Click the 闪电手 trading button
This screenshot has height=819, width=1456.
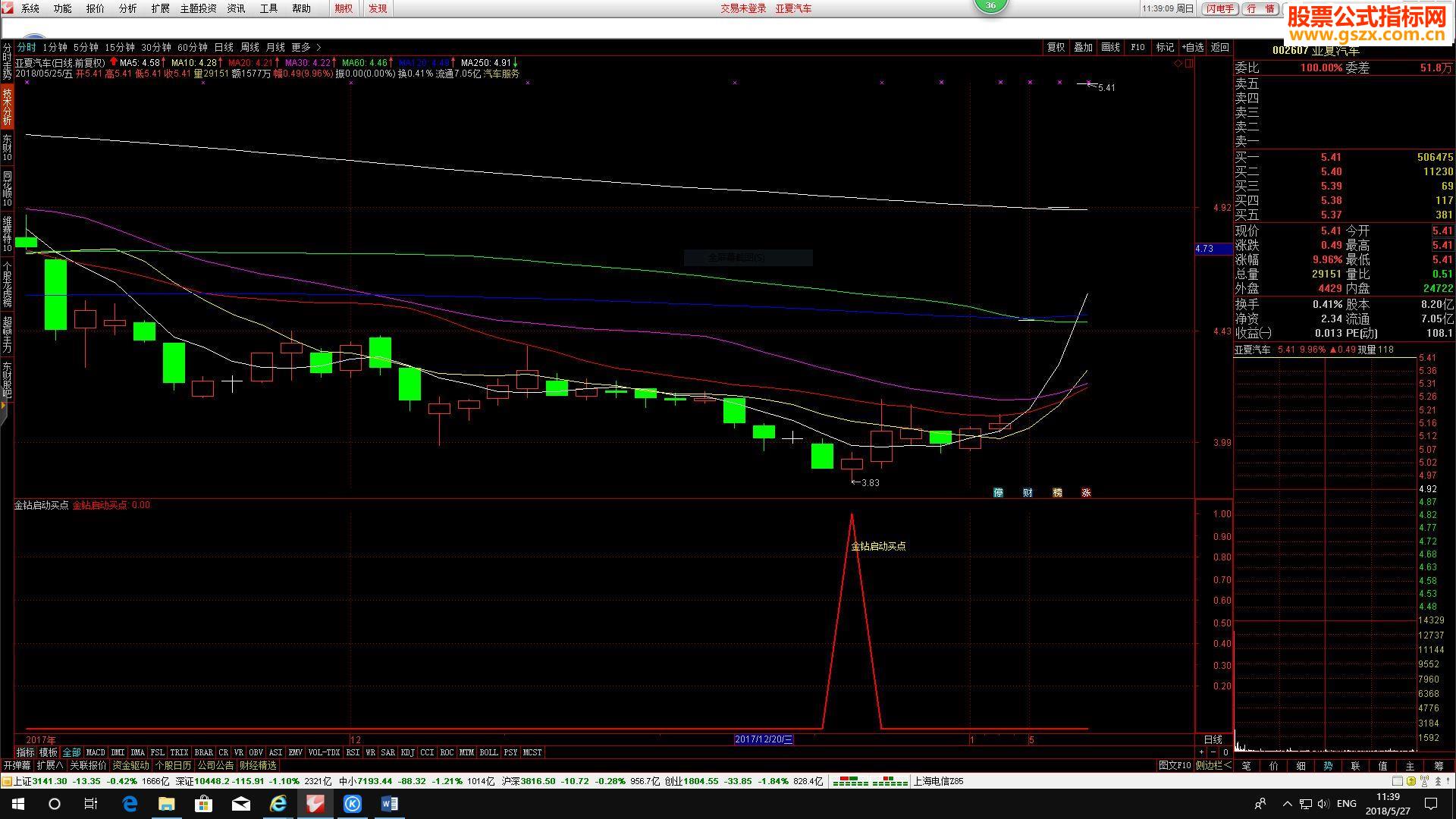pos(1221,8)
